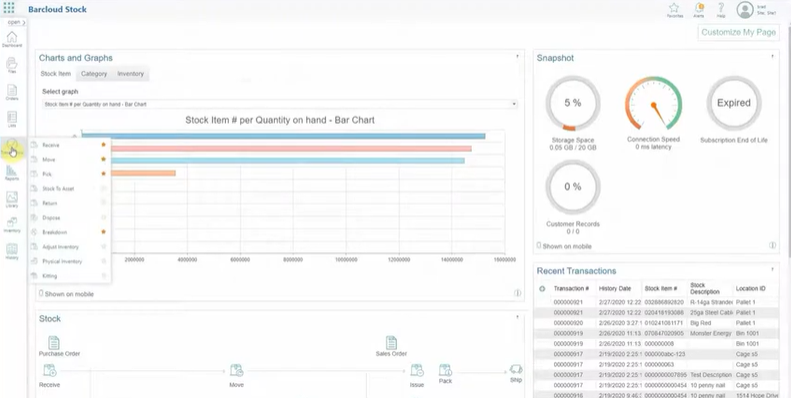This screenshot has height=398, width=791.
Task: Open the Files sidebar icon
Action: point(12,65)
